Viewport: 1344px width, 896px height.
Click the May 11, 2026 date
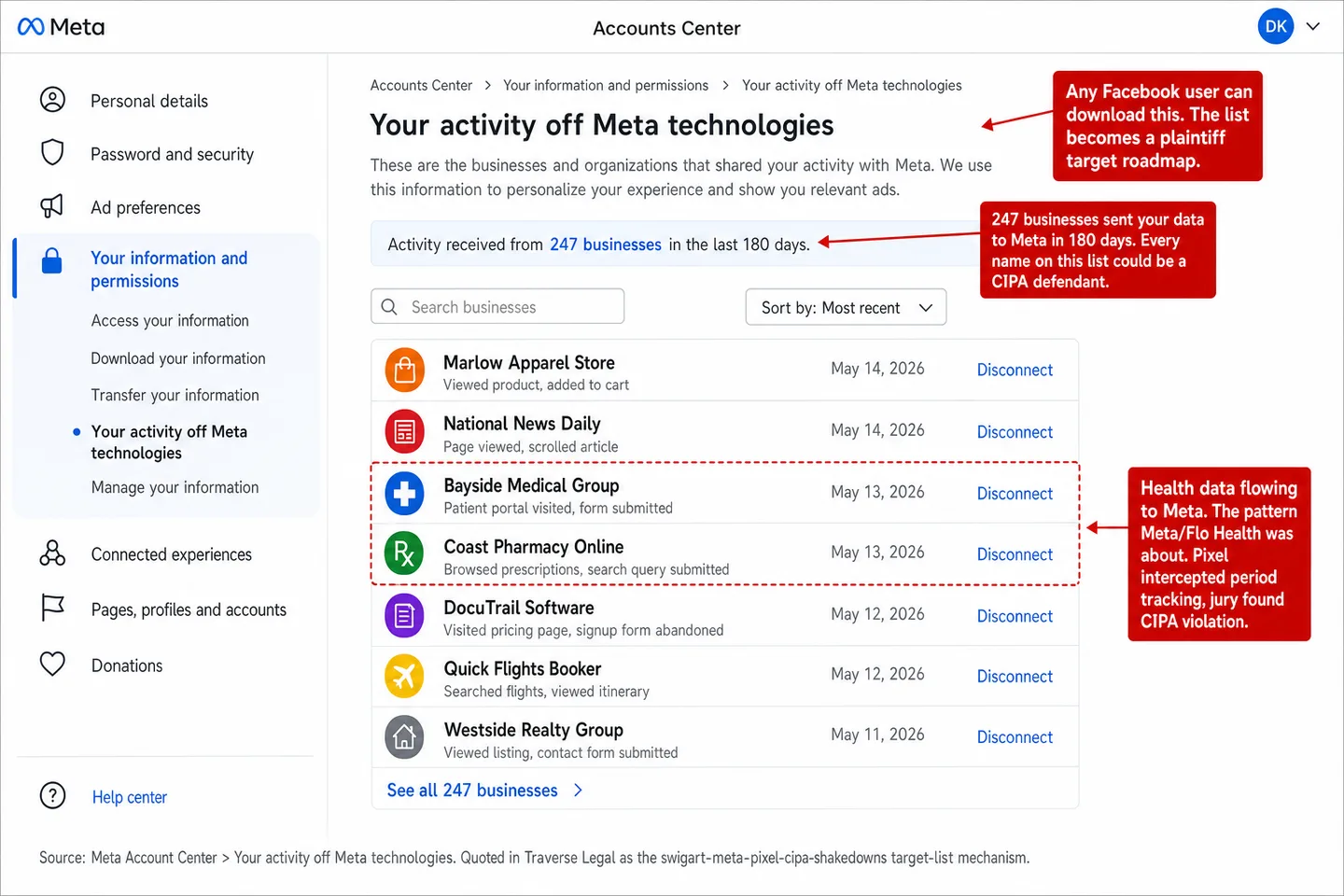[877, 735]
